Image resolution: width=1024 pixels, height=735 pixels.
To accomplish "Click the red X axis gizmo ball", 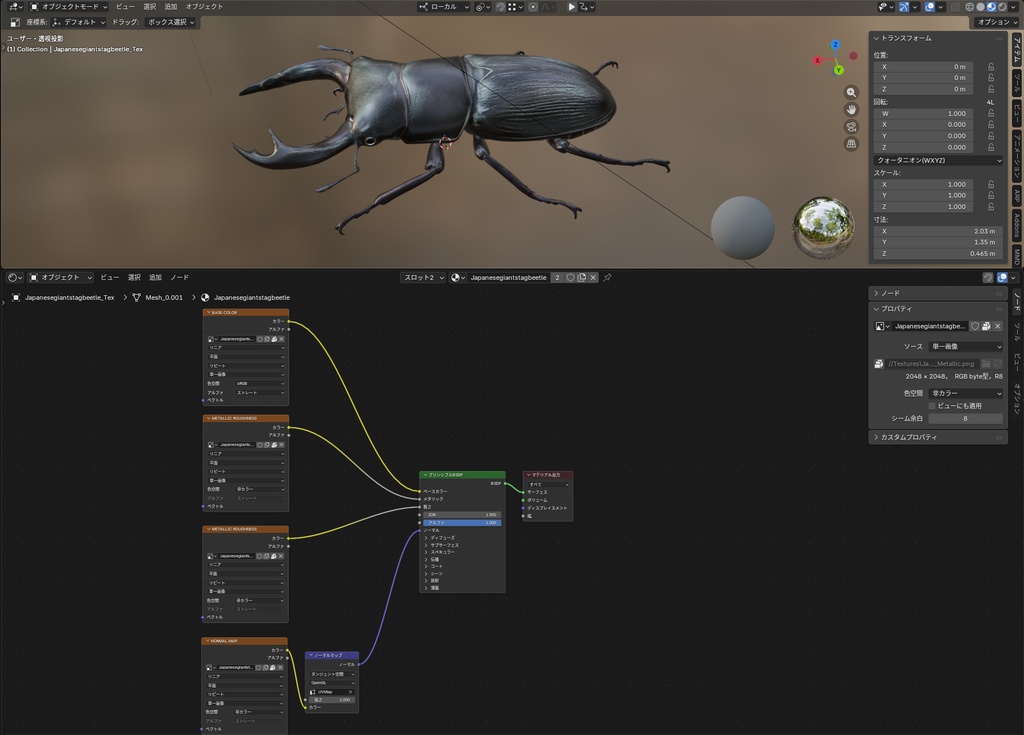I will pos(817,60).
